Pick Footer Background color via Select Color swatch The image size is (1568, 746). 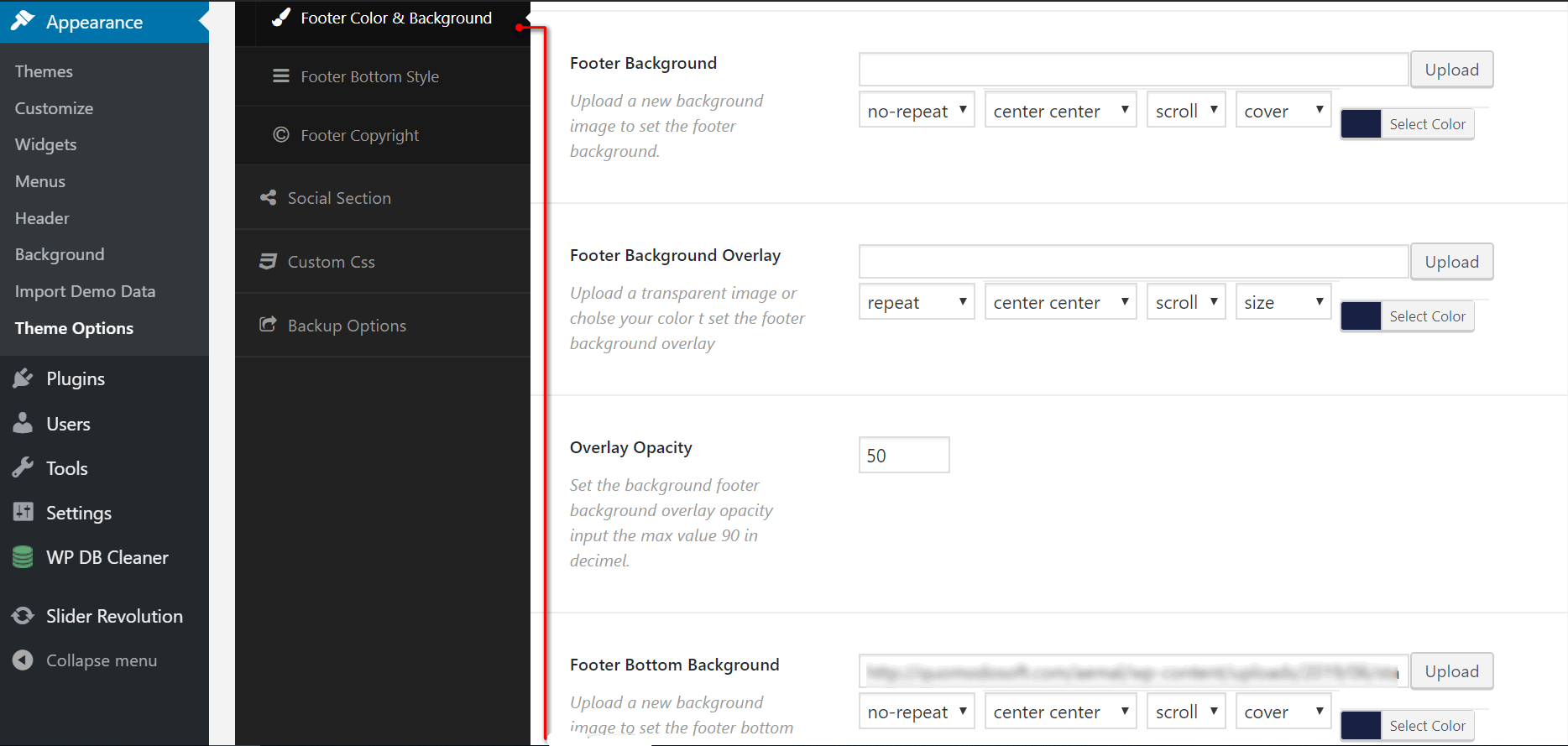(1361, 124)
